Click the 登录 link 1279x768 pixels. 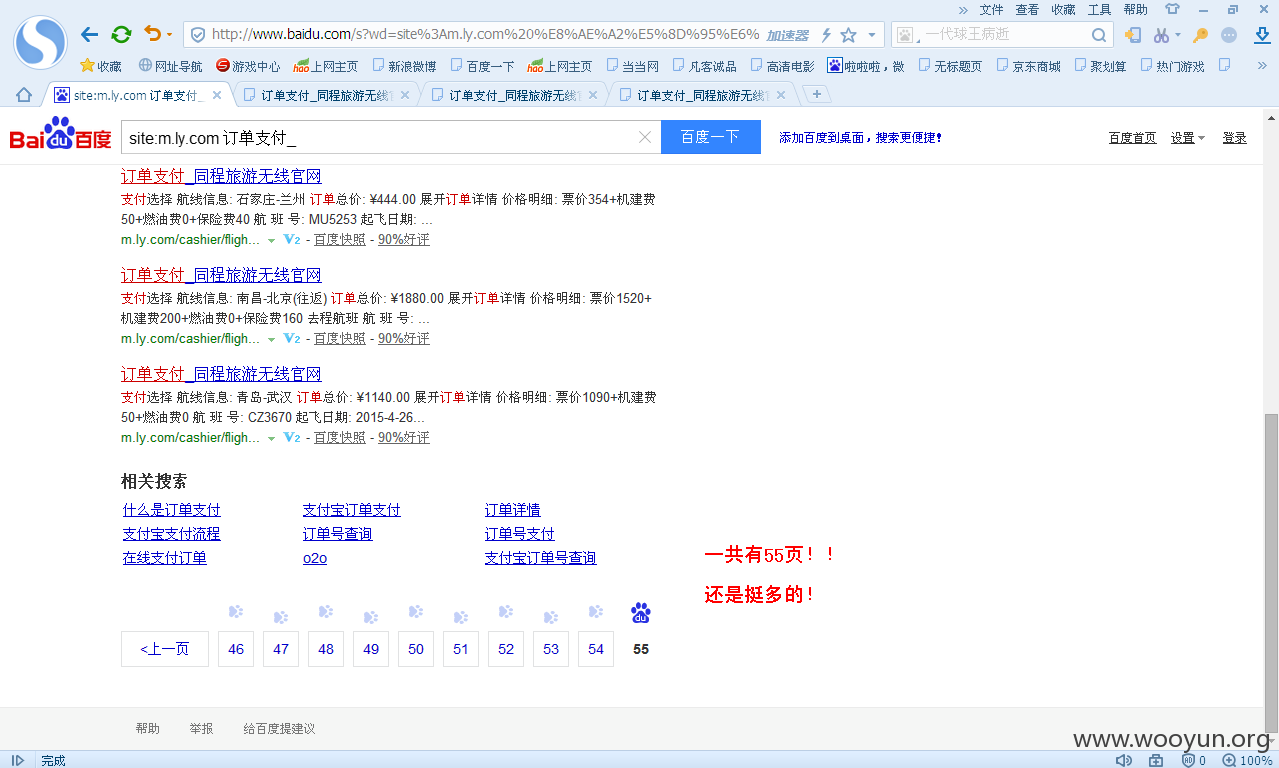click(1234, 138)
